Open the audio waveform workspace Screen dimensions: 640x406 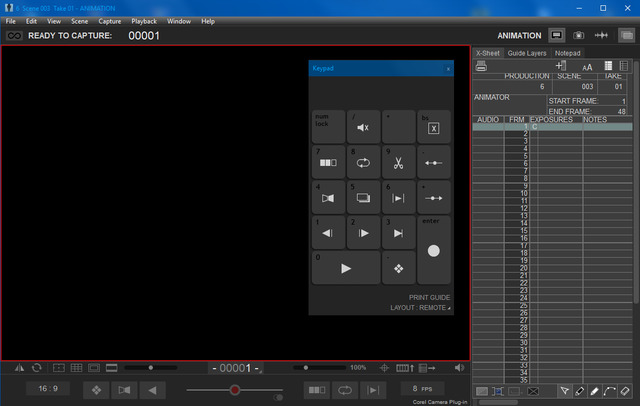[601, 35]
